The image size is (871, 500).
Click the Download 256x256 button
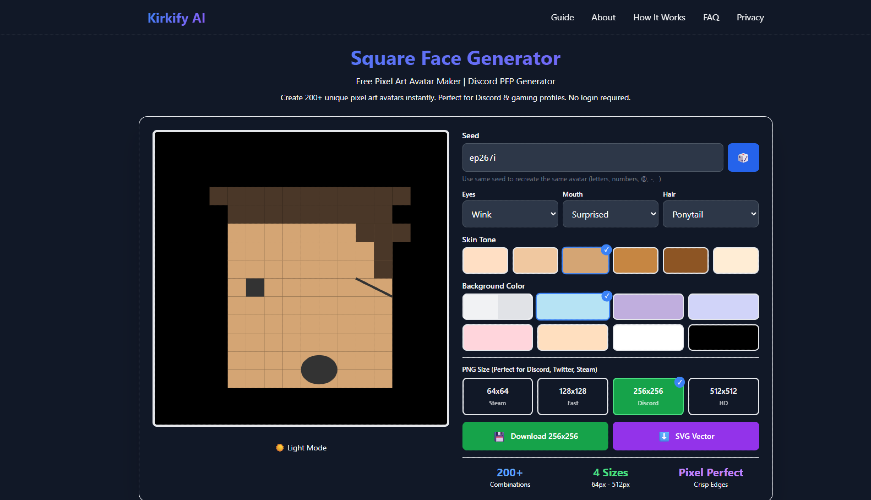click(x=535, y=436)
